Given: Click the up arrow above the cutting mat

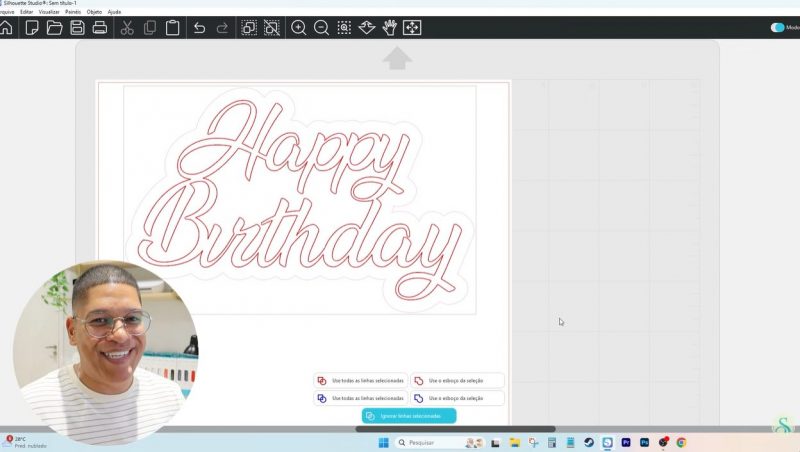Looking at the screenshot, I should [x=397, y=59].
